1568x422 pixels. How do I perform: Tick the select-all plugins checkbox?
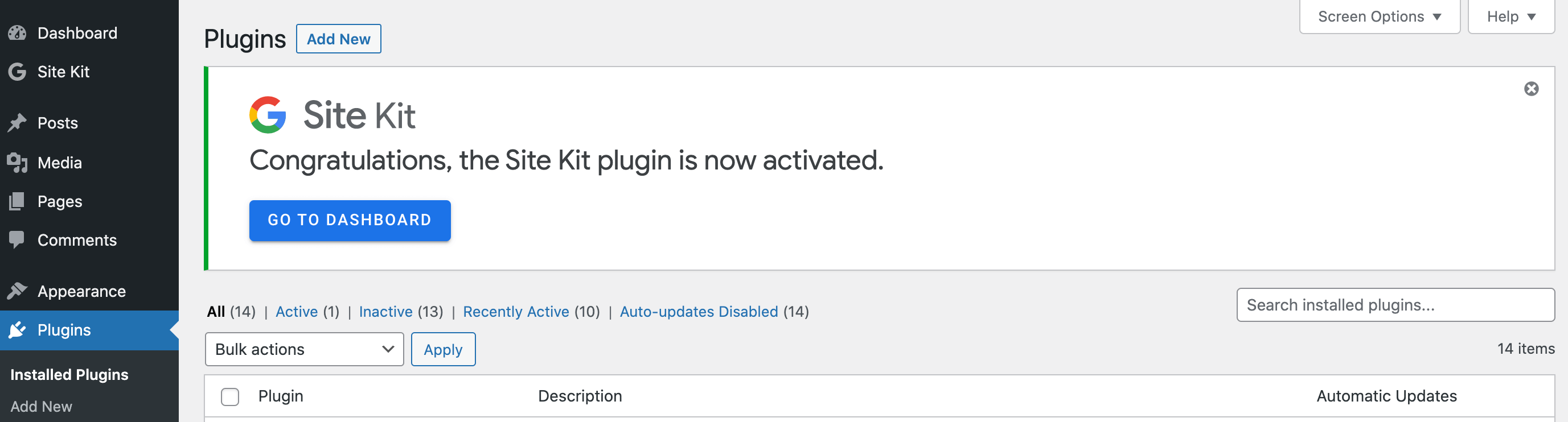point(230,396)
